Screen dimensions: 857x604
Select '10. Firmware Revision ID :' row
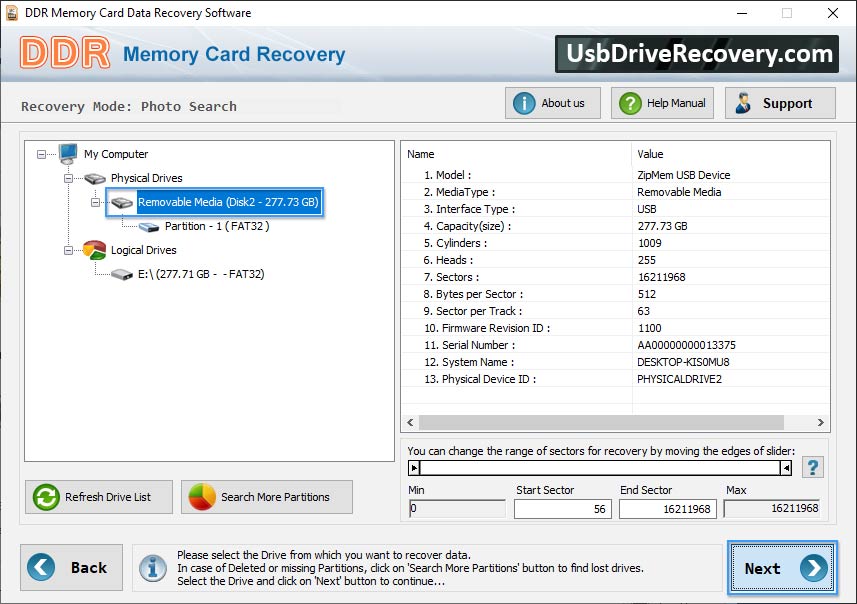tap(615, 328)
